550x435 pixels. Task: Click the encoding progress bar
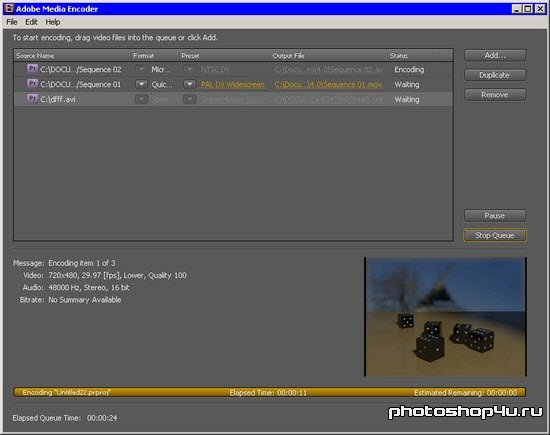270,392
